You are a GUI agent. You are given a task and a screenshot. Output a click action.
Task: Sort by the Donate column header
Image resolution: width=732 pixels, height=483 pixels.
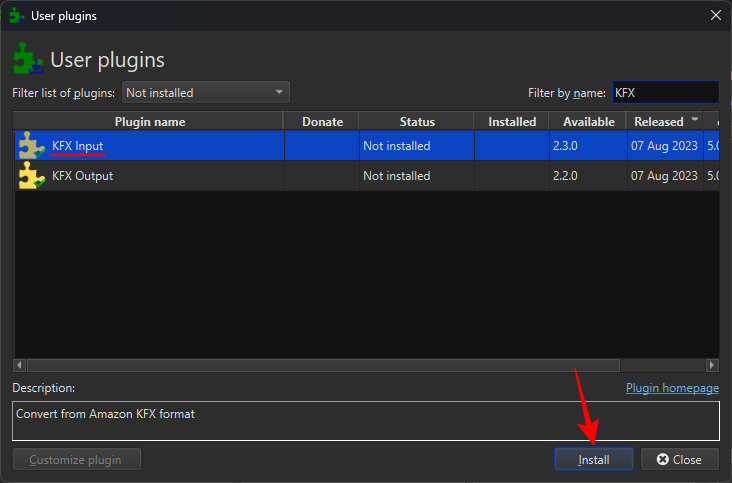321,122
